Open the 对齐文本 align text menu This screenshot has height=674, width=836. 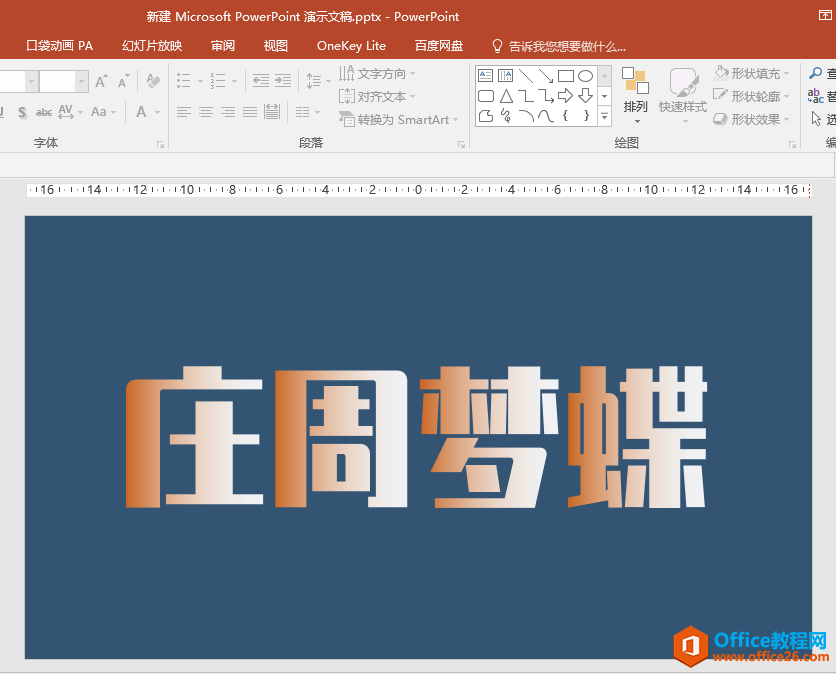pos(377,97)
